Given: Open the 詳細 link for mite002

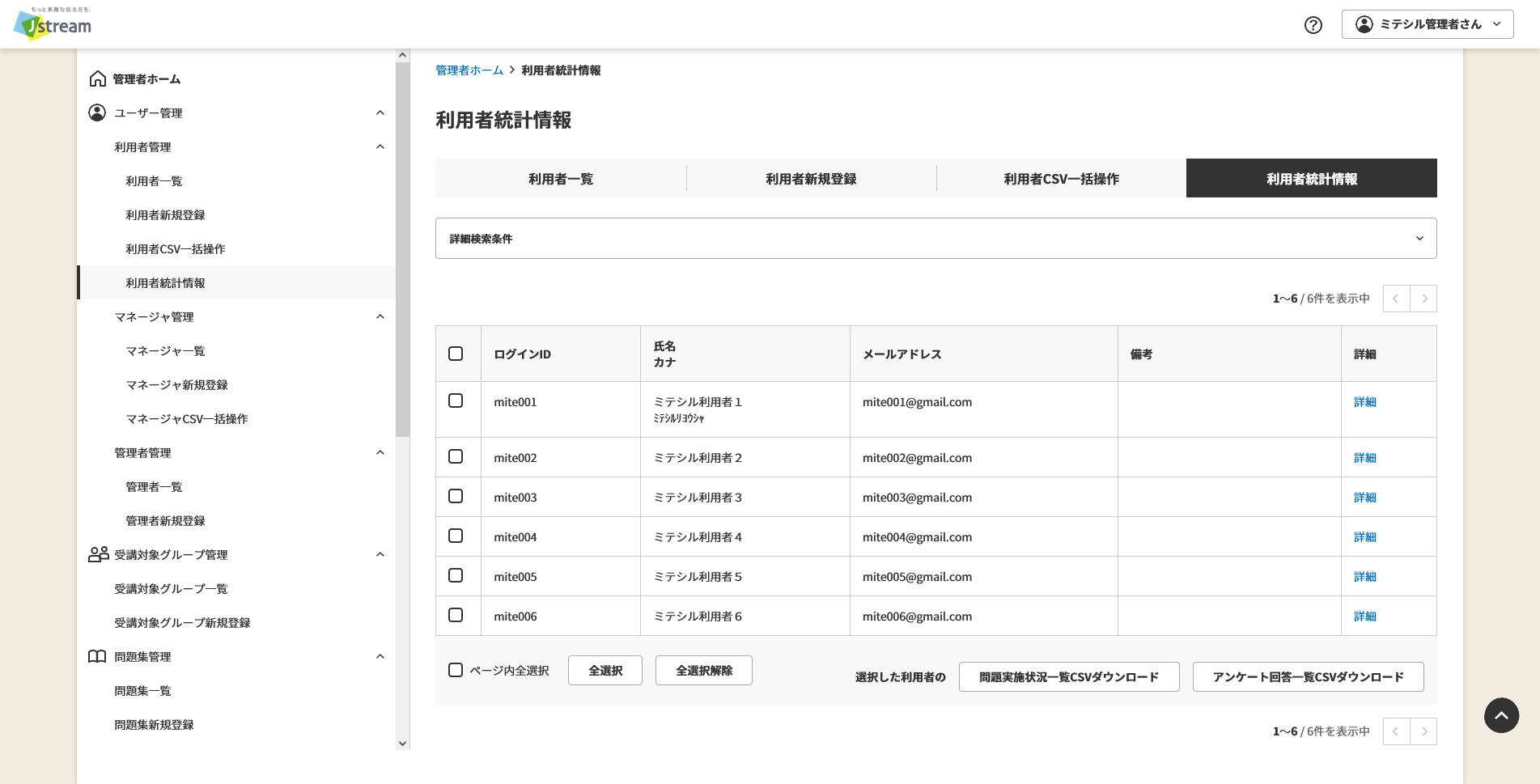Looking at the screenshot, I should point(1364,457).
